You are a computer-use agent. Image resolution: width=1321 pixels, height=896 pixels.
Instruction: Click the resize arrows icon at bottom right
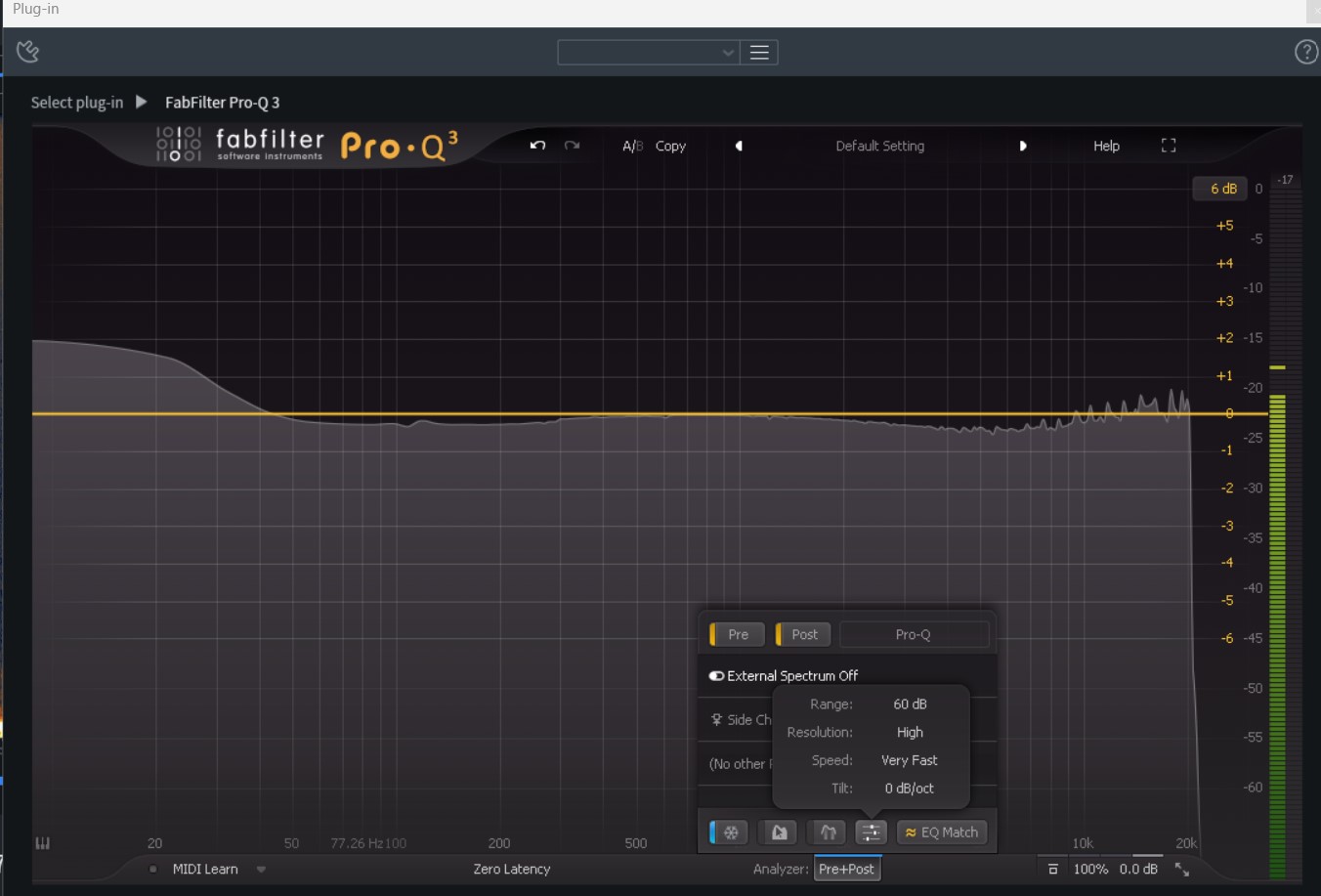pyautogui.click(x=1182, y=869)
